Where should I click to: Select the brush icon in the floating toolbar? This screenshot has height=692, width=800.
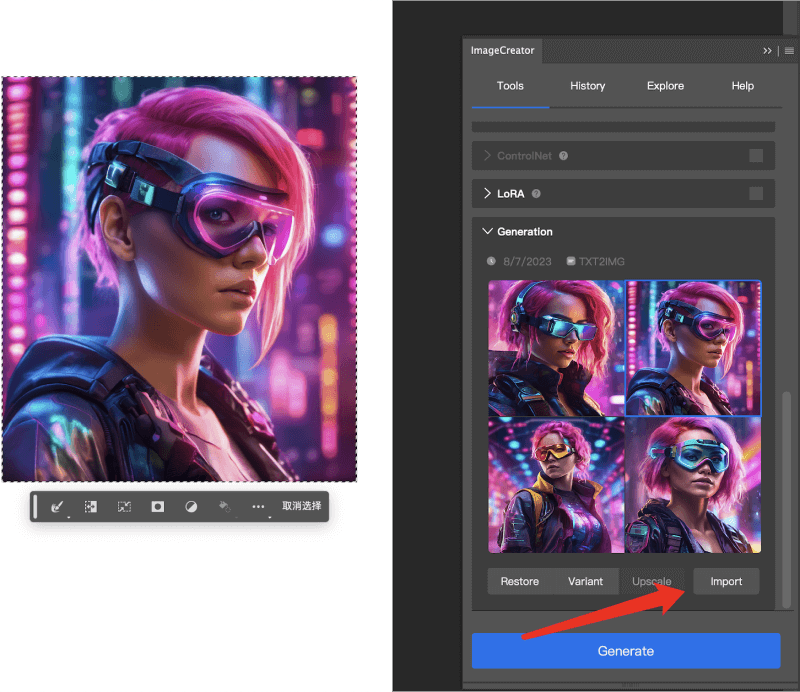tap(56, 507)
